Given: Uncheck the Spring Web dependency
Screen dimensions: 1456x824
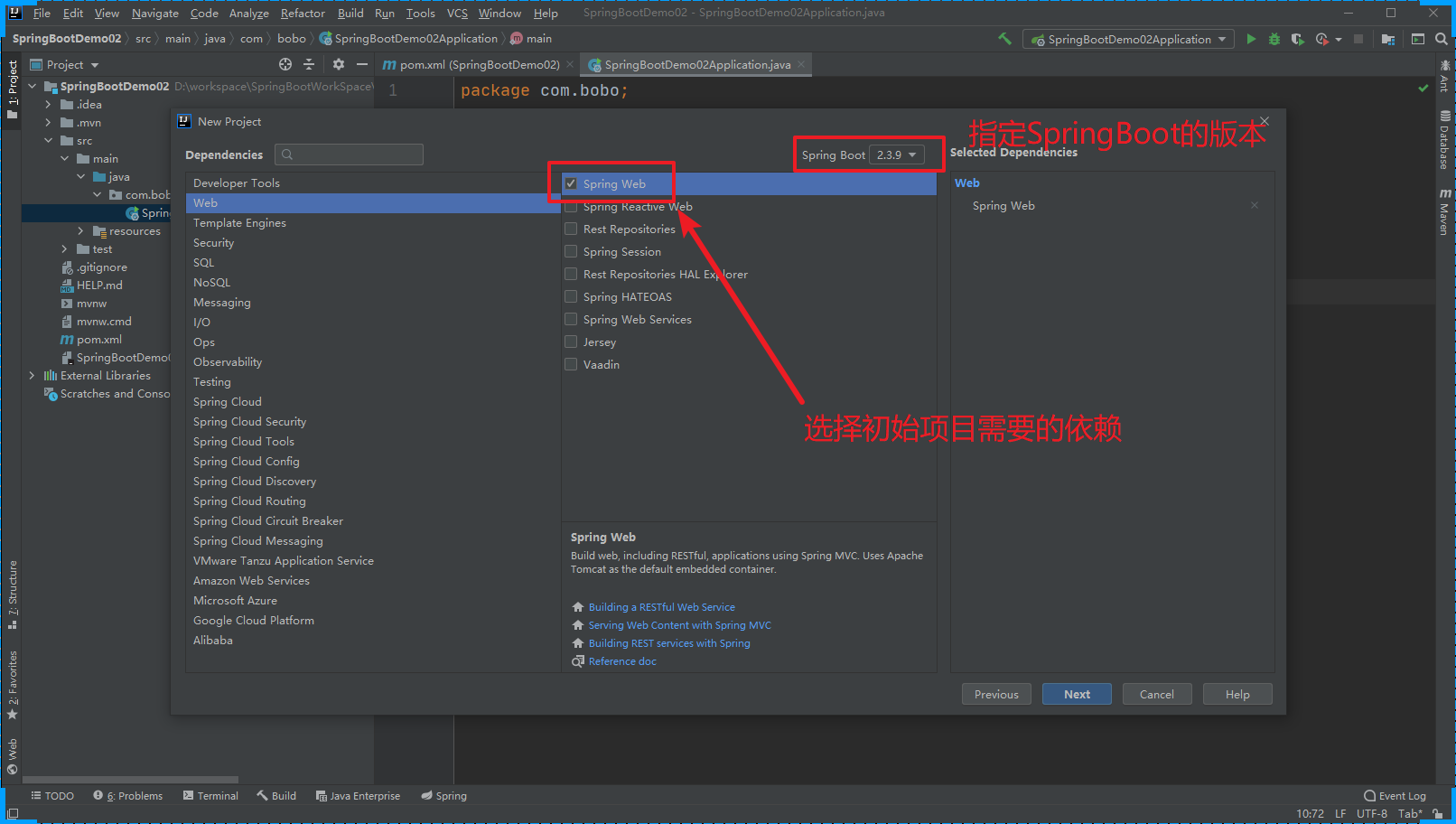Looking at the screenshot, I should (571, 183).
